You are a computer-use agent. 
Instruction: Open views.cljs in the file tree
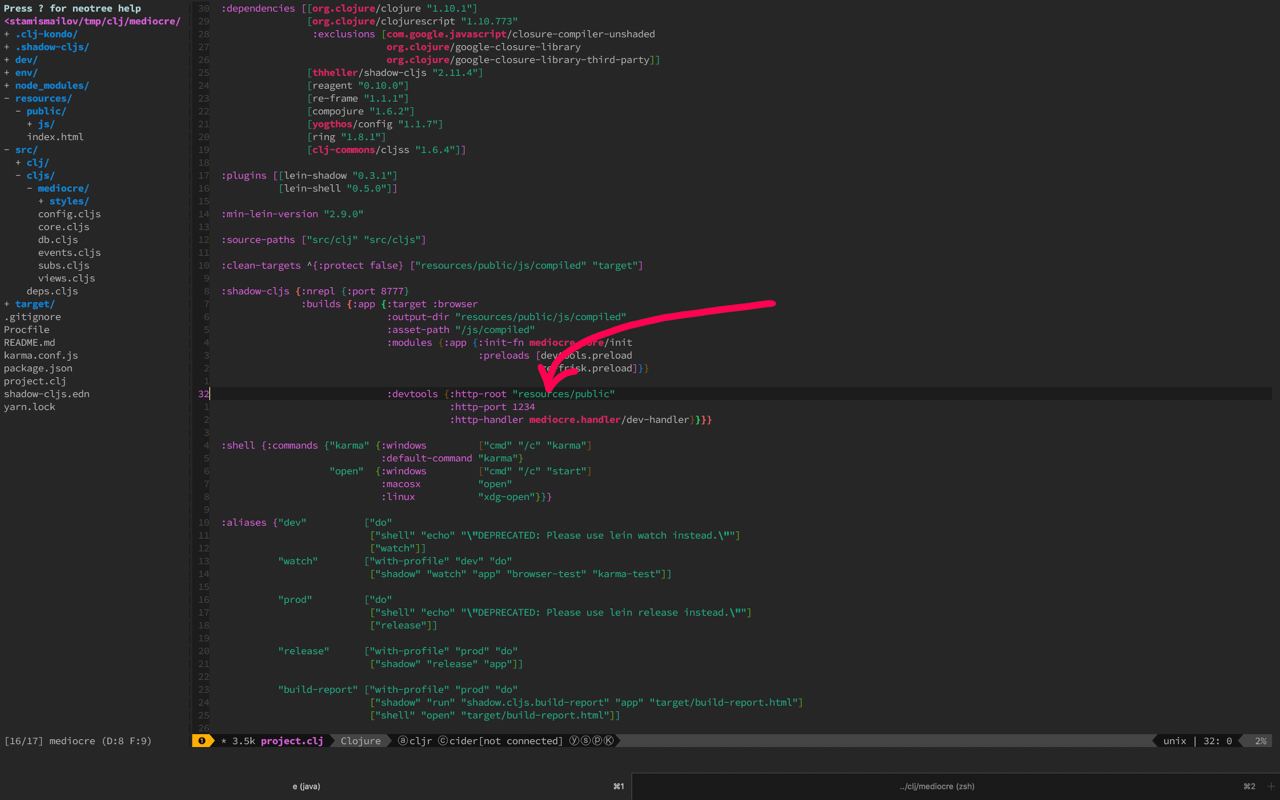point(66,278)
